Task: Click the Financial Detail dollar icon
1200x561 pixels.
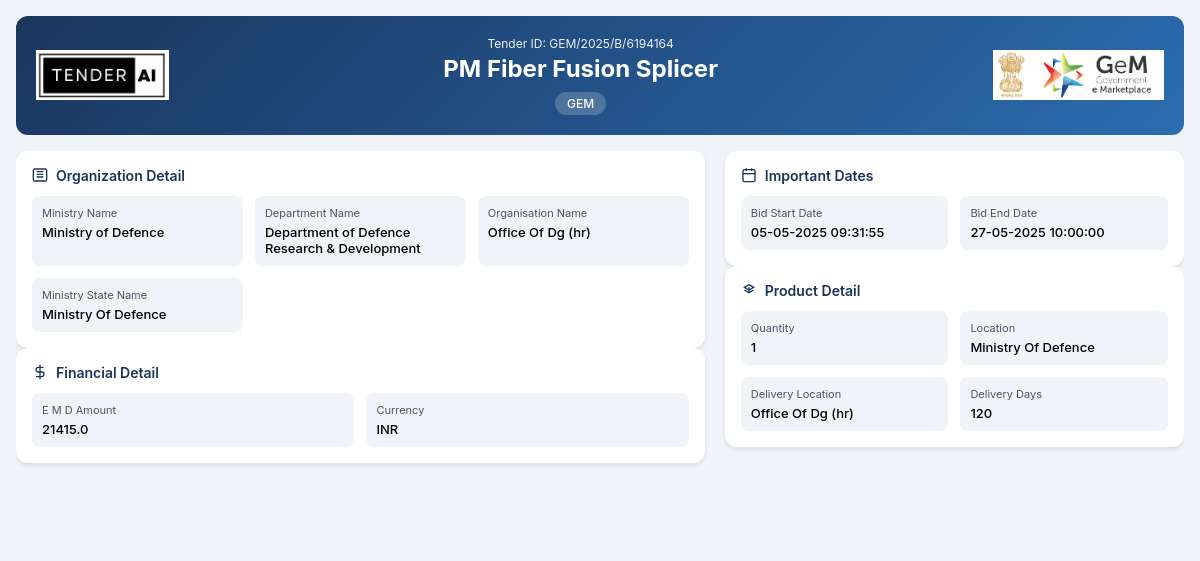Action: (x=40, y=372)
